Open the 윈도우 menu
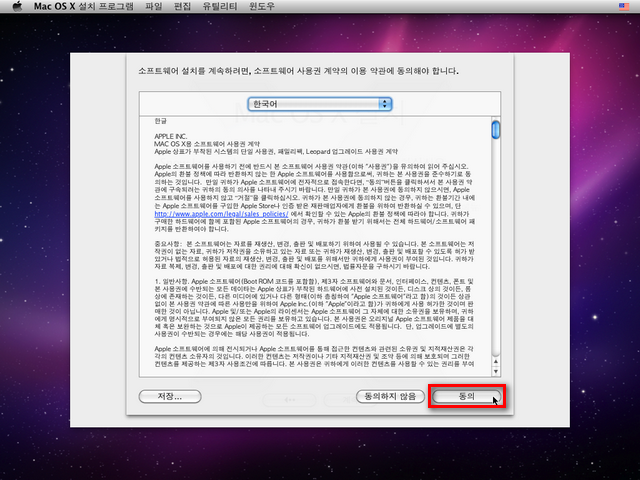Screen dimensions: 640x480 tap(262, 7)
